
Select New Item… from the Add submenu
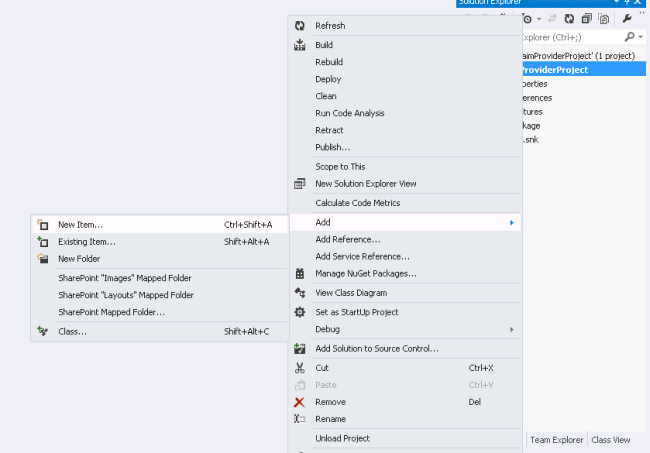(80, 225)
